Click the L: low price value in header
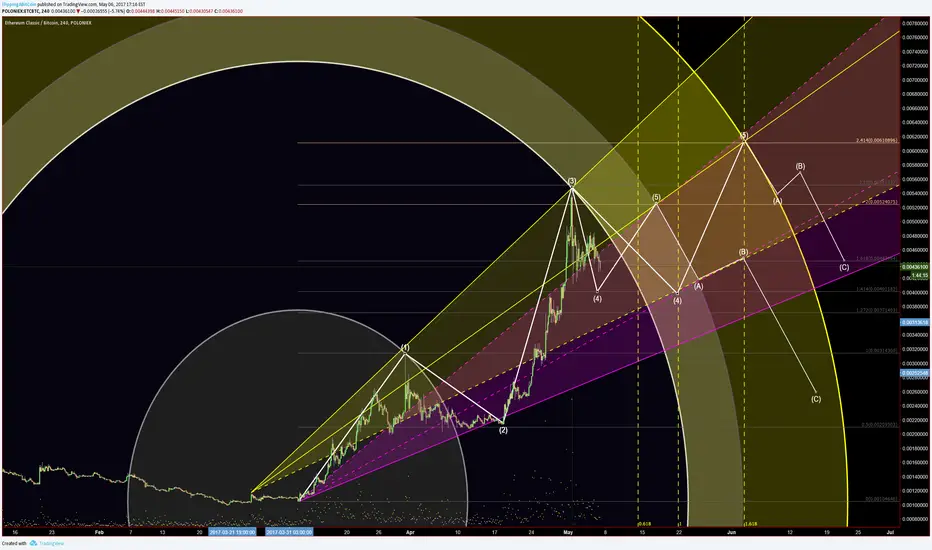This screenshot has height=550, width=932. tap(199, 11)
